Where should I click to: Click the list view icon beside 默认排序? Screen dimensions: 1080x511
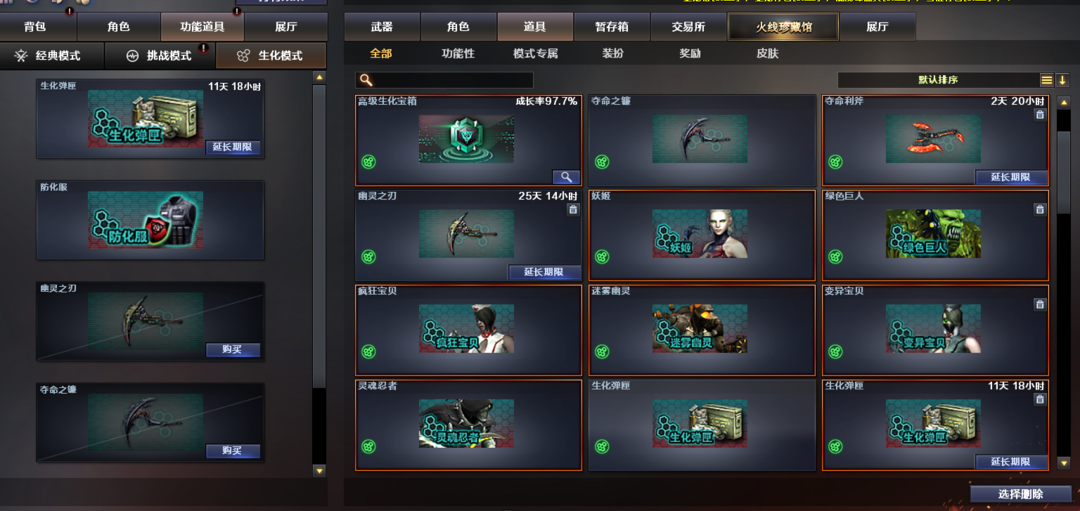(1046, 80)
